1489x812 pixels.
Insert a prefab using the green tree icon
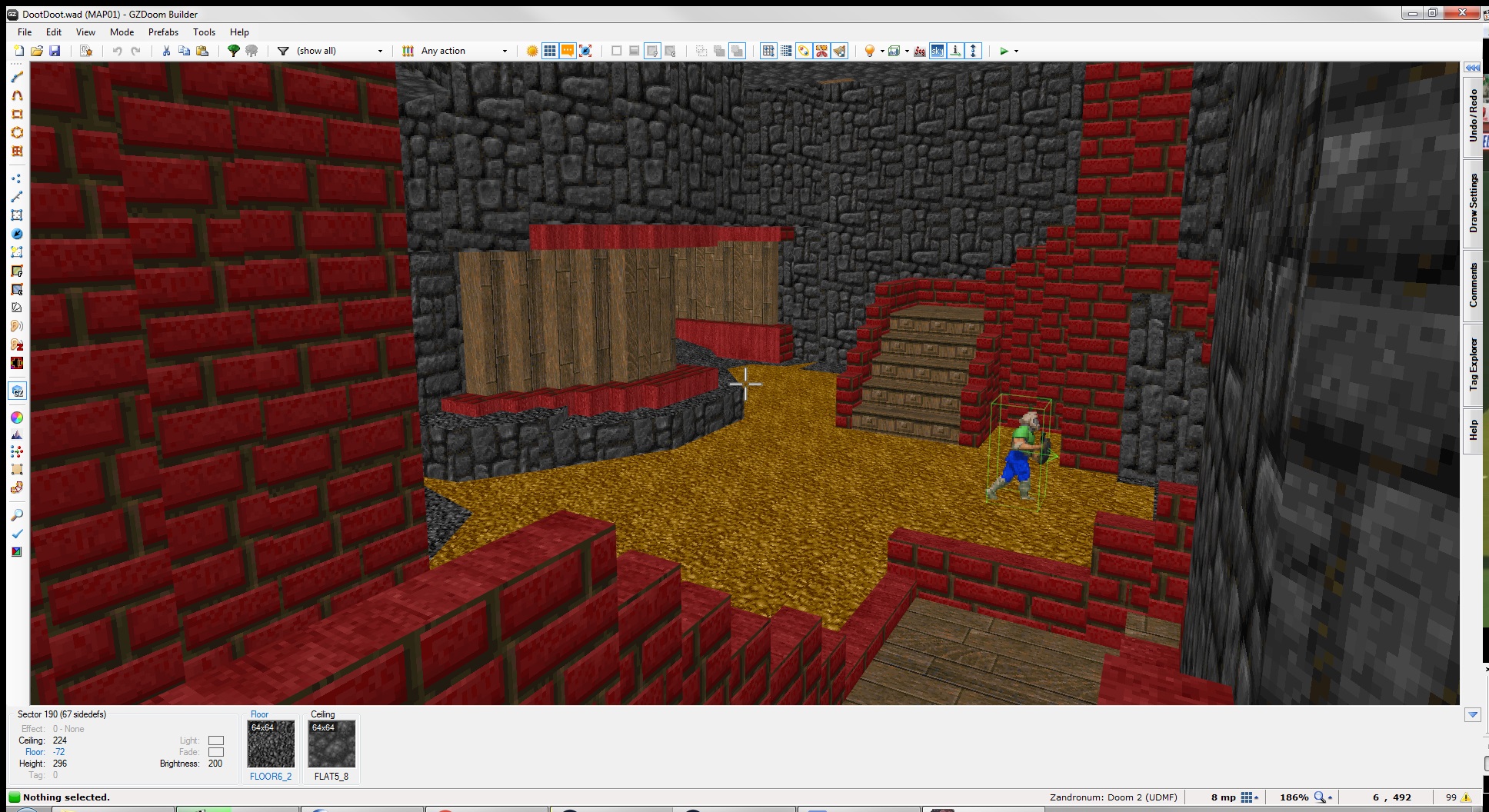[234, 51]
